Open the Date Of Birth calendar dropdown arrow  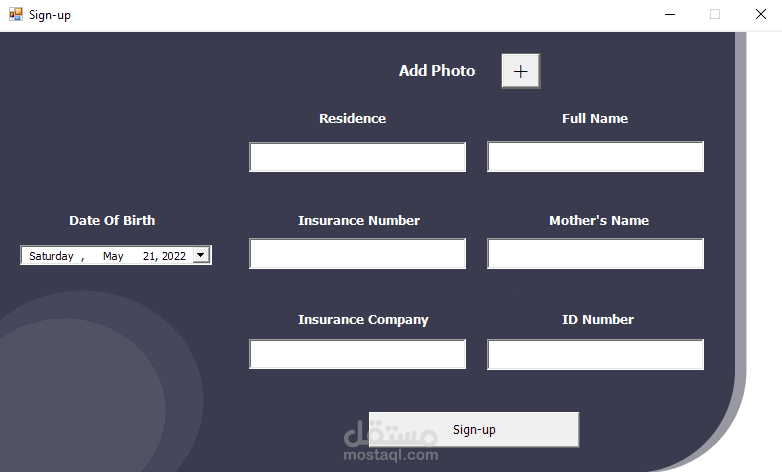pyautogui.click(x=201, y=255)
